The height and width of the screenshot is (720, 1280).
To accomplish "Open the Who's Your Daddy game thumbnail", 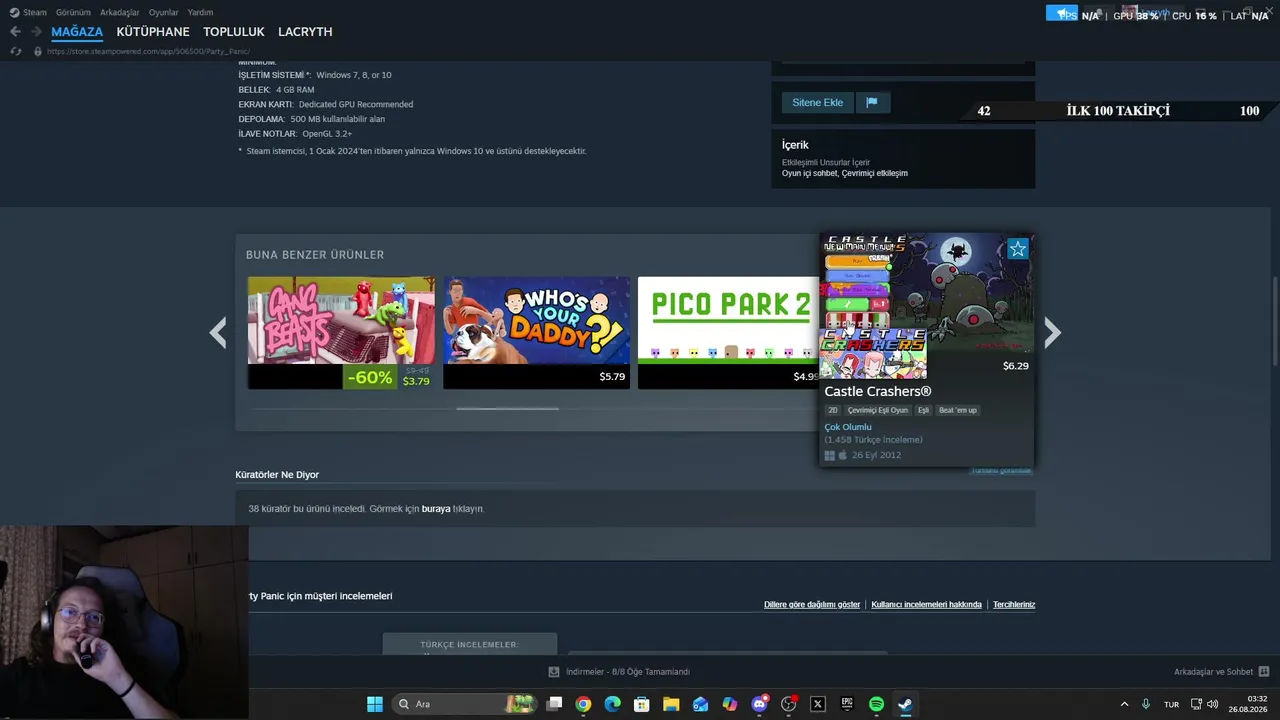I will point(536,320).
